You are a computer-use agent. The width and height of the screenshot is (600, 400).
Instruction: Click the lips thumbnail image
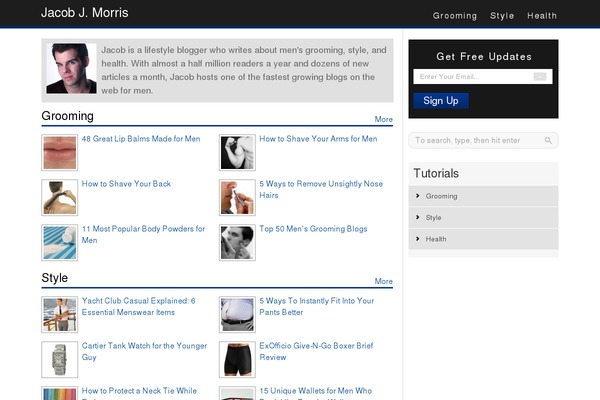click(x=59, y=152)
